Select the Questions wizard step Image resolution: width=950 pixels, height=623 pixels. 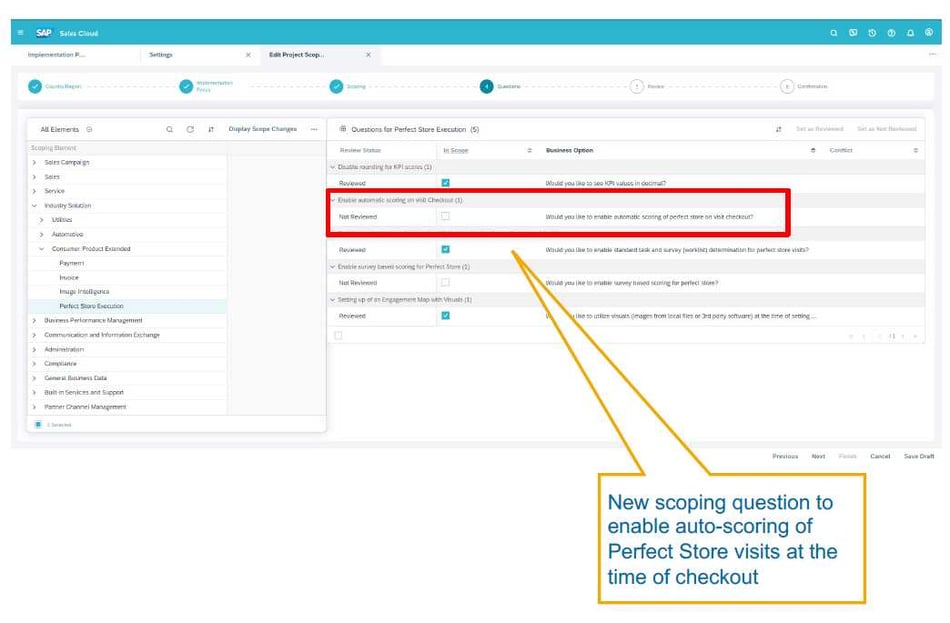tap(487, 86)
